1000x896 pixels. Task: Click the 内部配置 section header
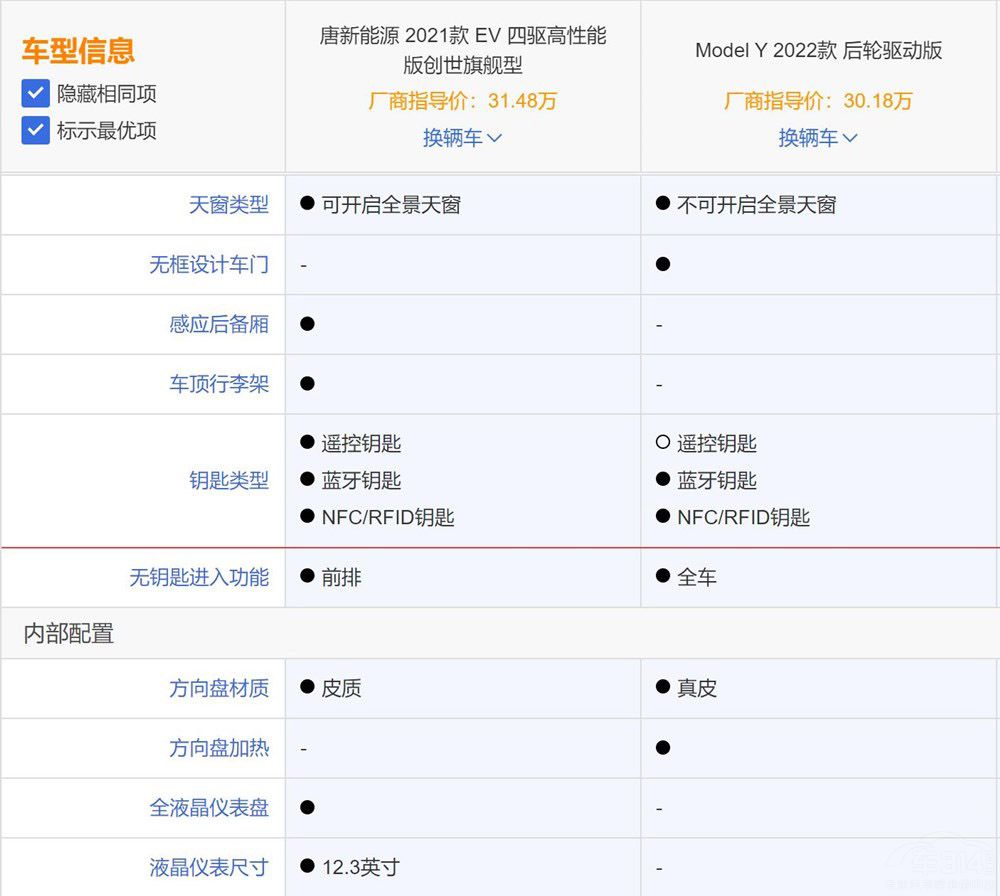[69, 633]
